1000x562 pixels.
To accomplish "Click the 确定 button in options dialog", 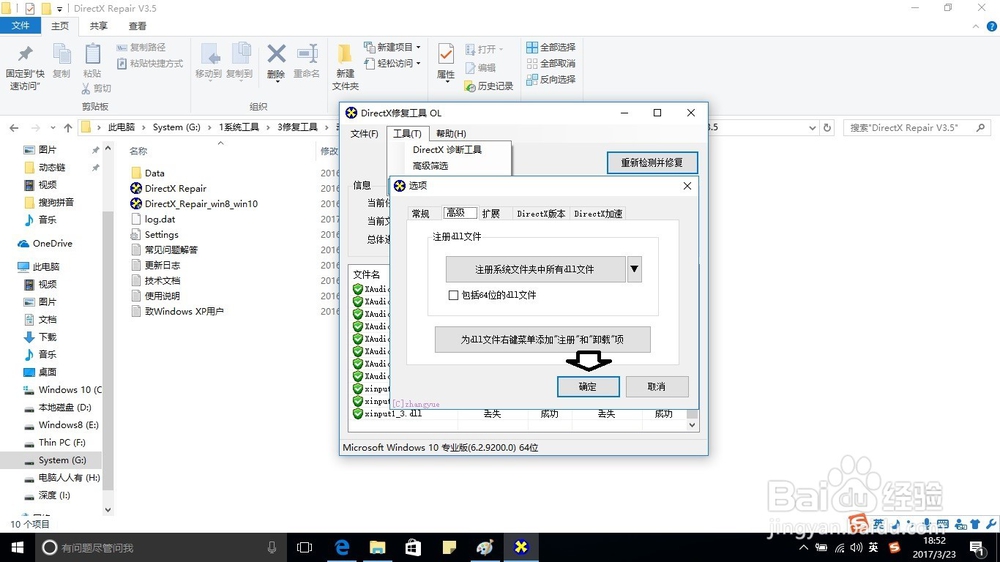I will 587,387.
